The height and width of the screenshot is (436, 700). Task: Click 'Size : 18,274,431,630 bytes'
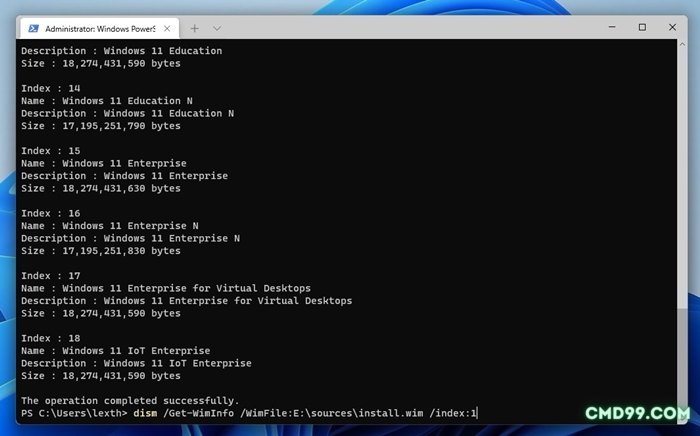click(101, 188)
